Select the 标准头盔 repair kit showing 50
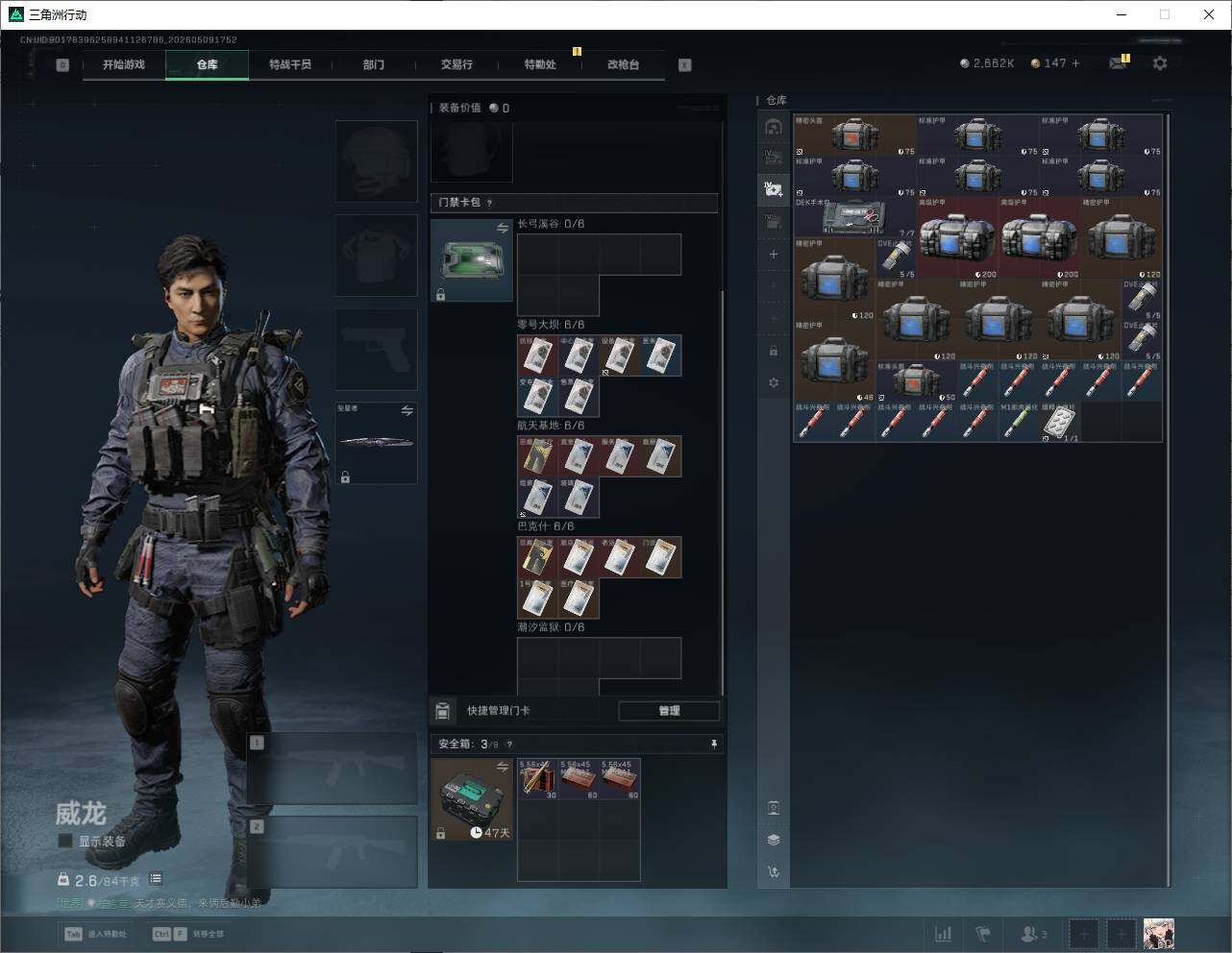The image size is (1232, 953). pos(917,381)
